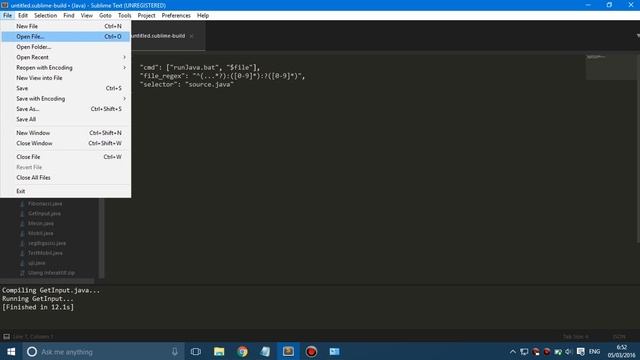Choose Close Window menu entry
Screen dimensions: 640x360
[x=66, y=143]
